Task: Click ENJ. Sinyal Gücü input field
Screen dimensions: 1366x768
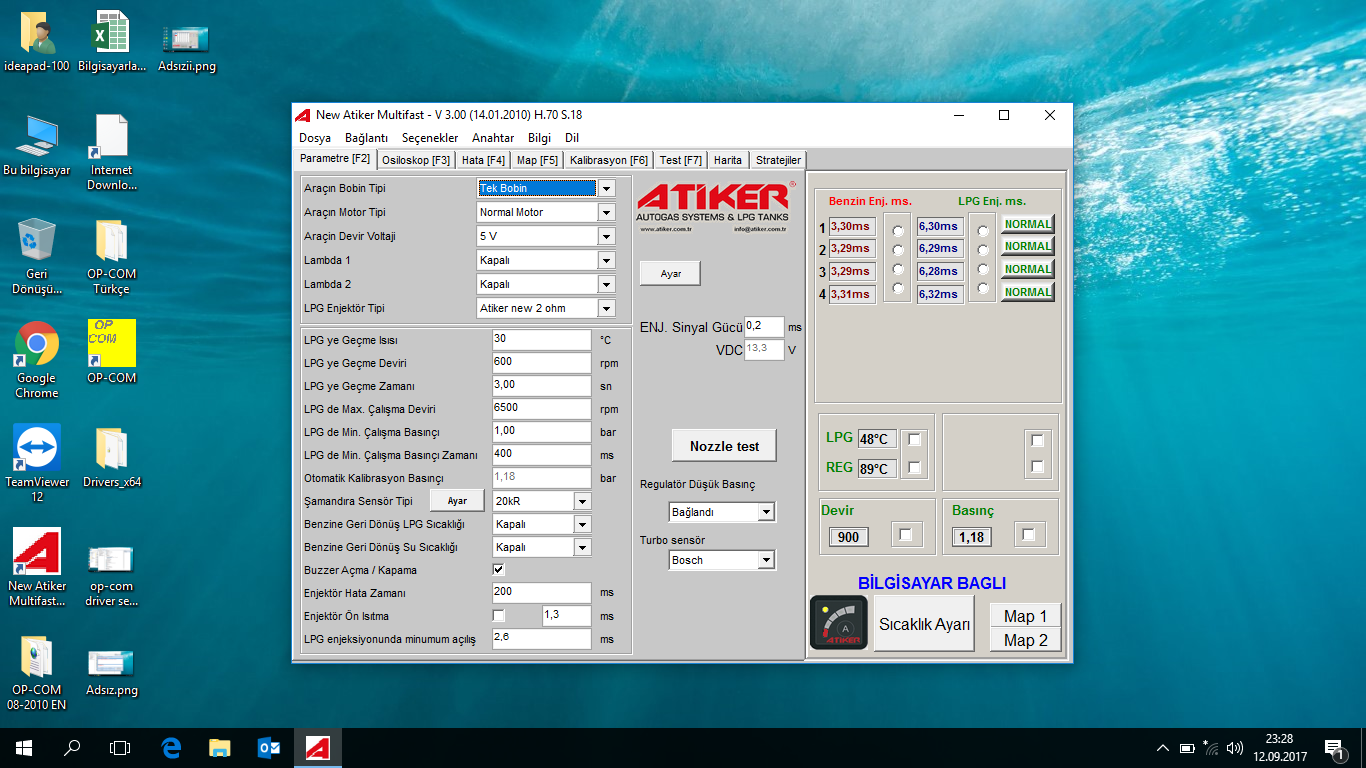Action: (x=764, y=327)
